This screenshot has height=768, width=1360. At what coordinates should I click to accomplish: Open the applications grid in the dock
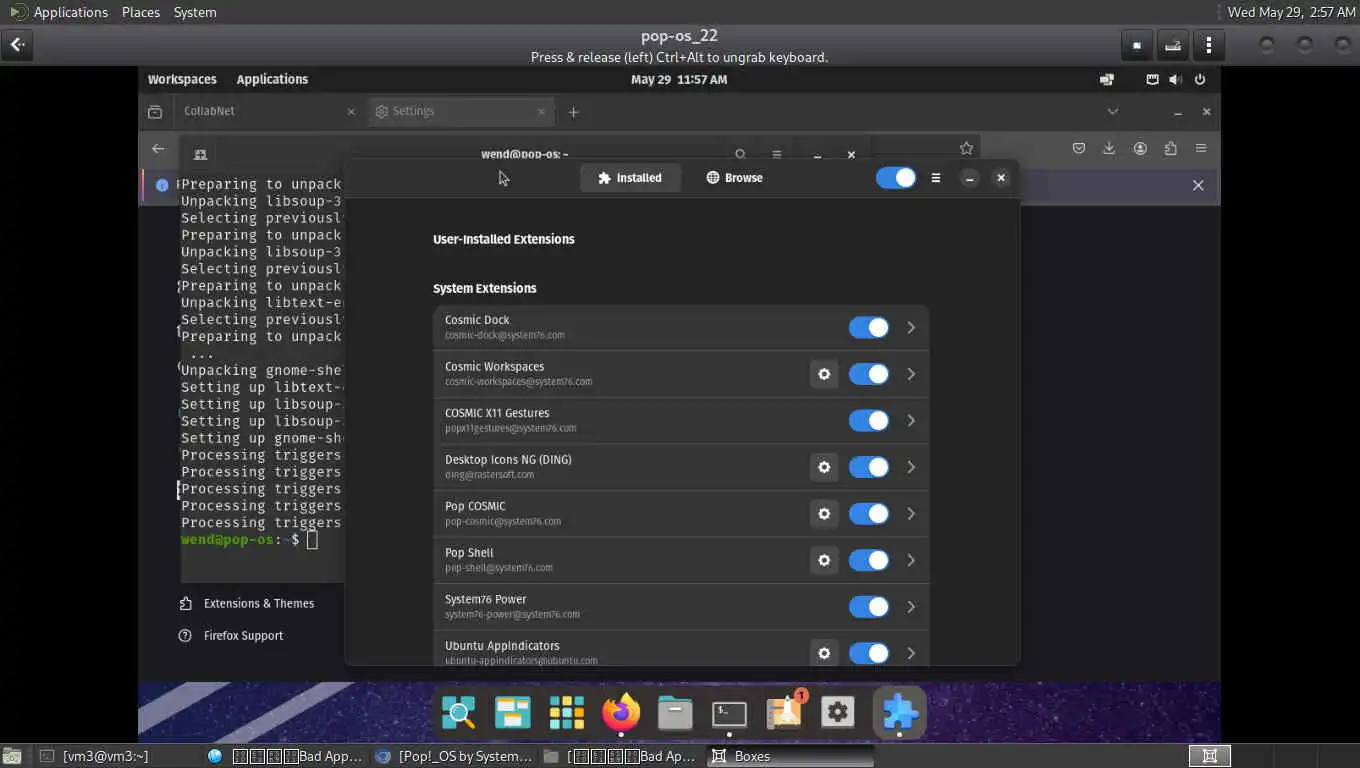567,713
